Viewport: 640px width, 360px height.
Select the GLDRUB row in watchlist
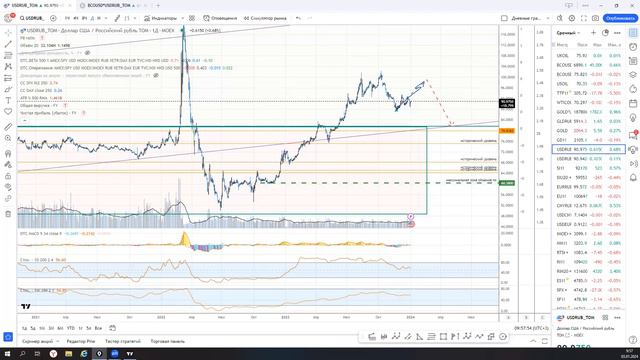589,121
